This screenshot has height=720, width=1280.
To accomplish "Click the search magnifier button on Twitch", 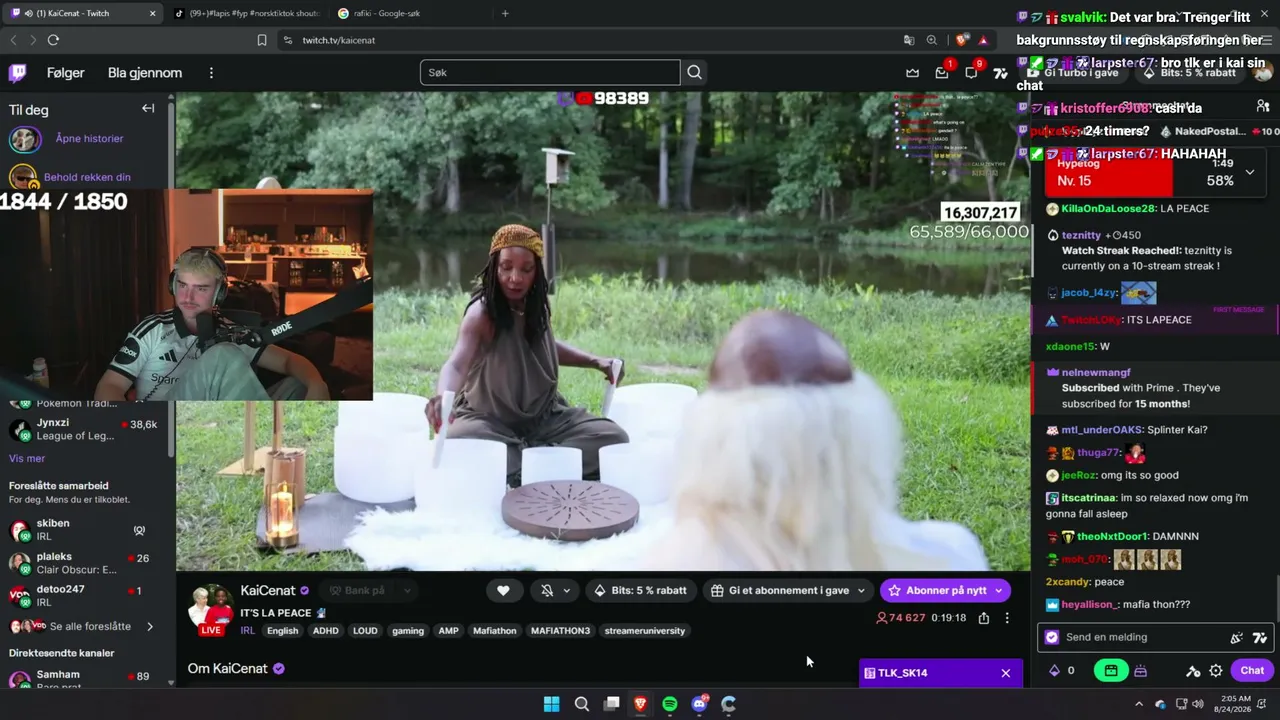I will (x=694, y=72).
